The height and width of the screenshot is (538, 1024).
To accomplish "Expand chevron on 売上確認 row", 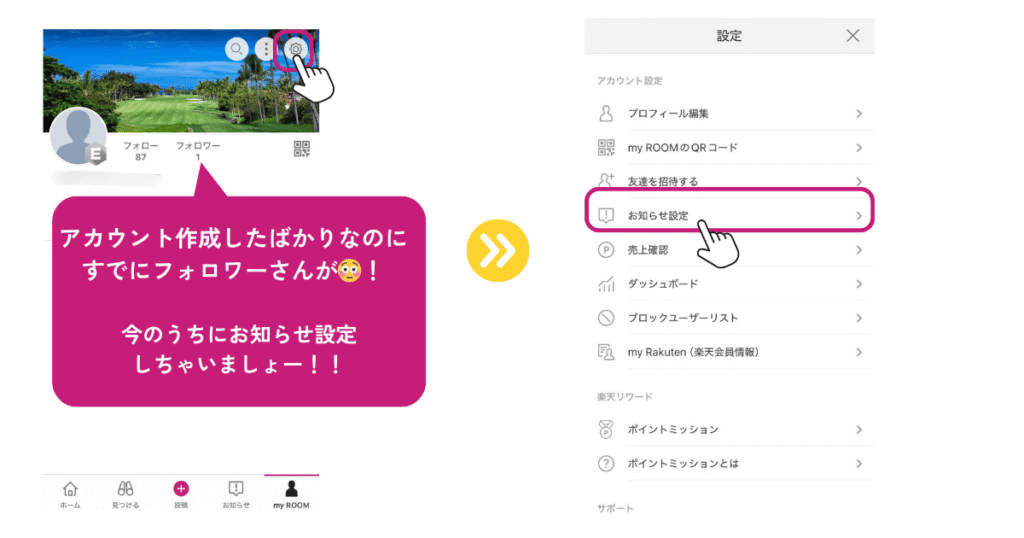I will coord(859,250).
